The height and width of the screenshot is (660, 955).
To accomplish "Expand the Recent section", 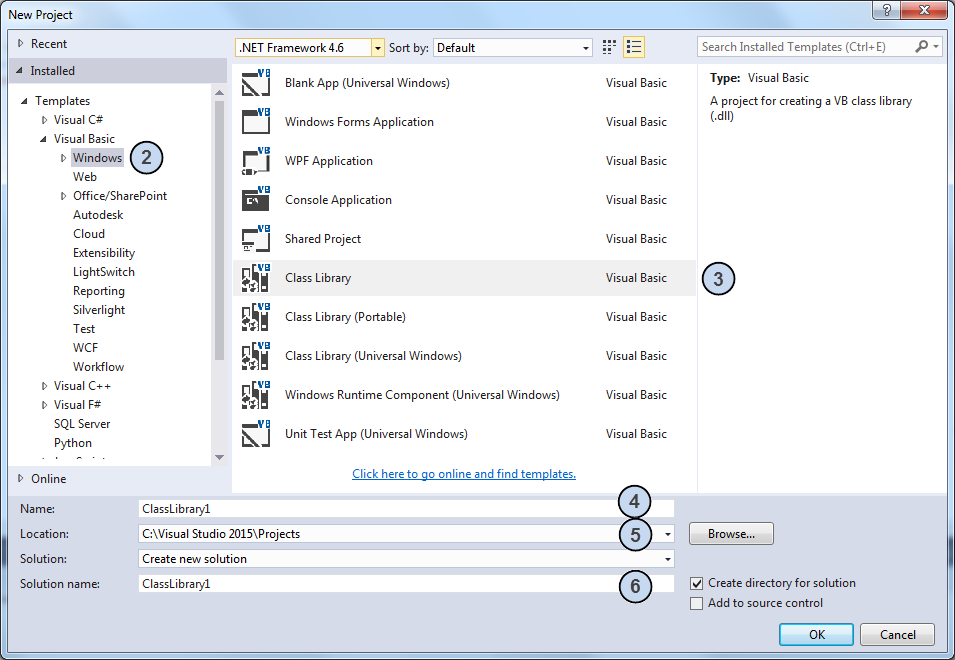I will pos(21,43).
